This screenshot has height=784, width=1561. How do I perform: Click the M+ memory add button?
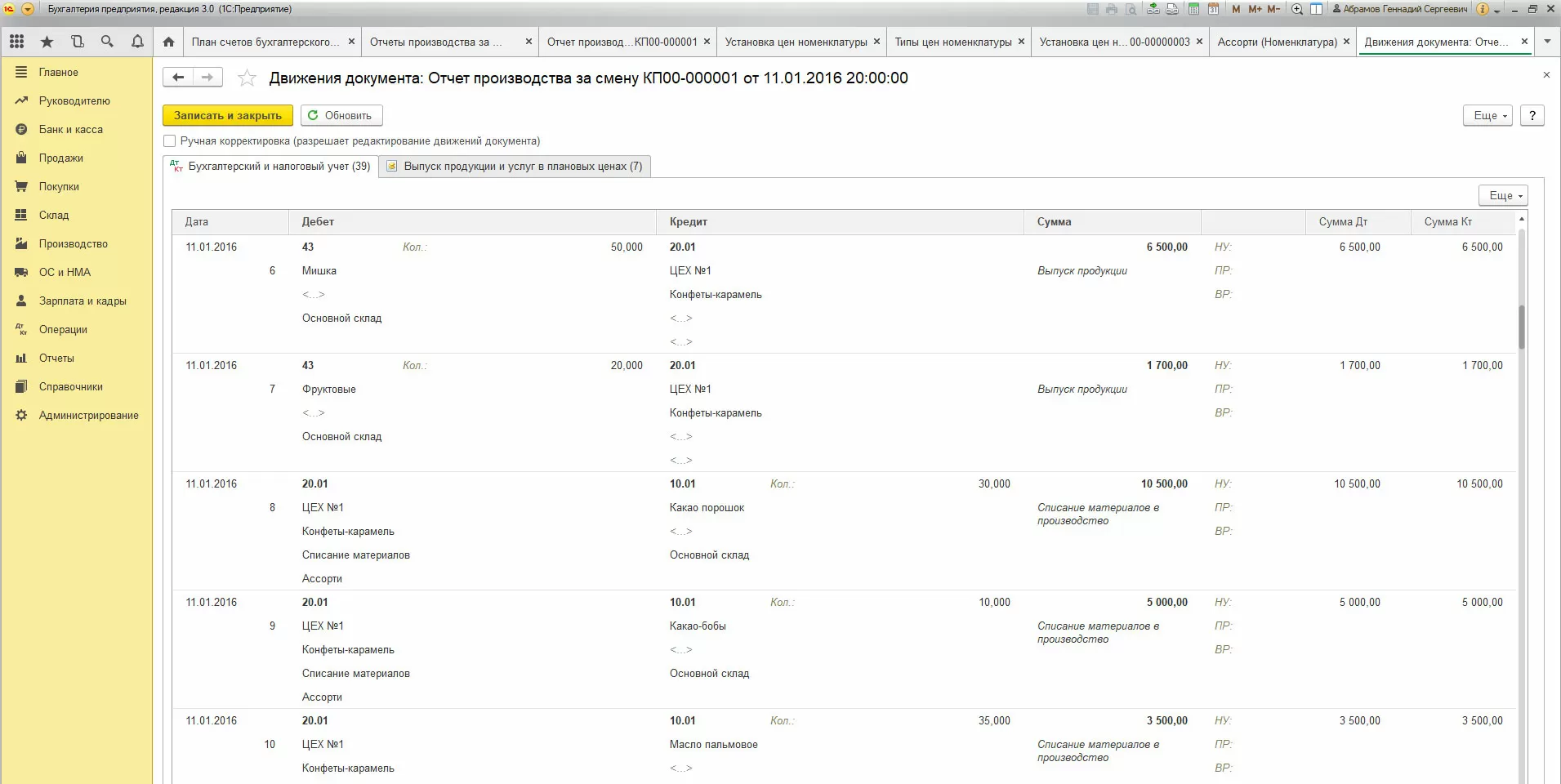(1255, 9)
